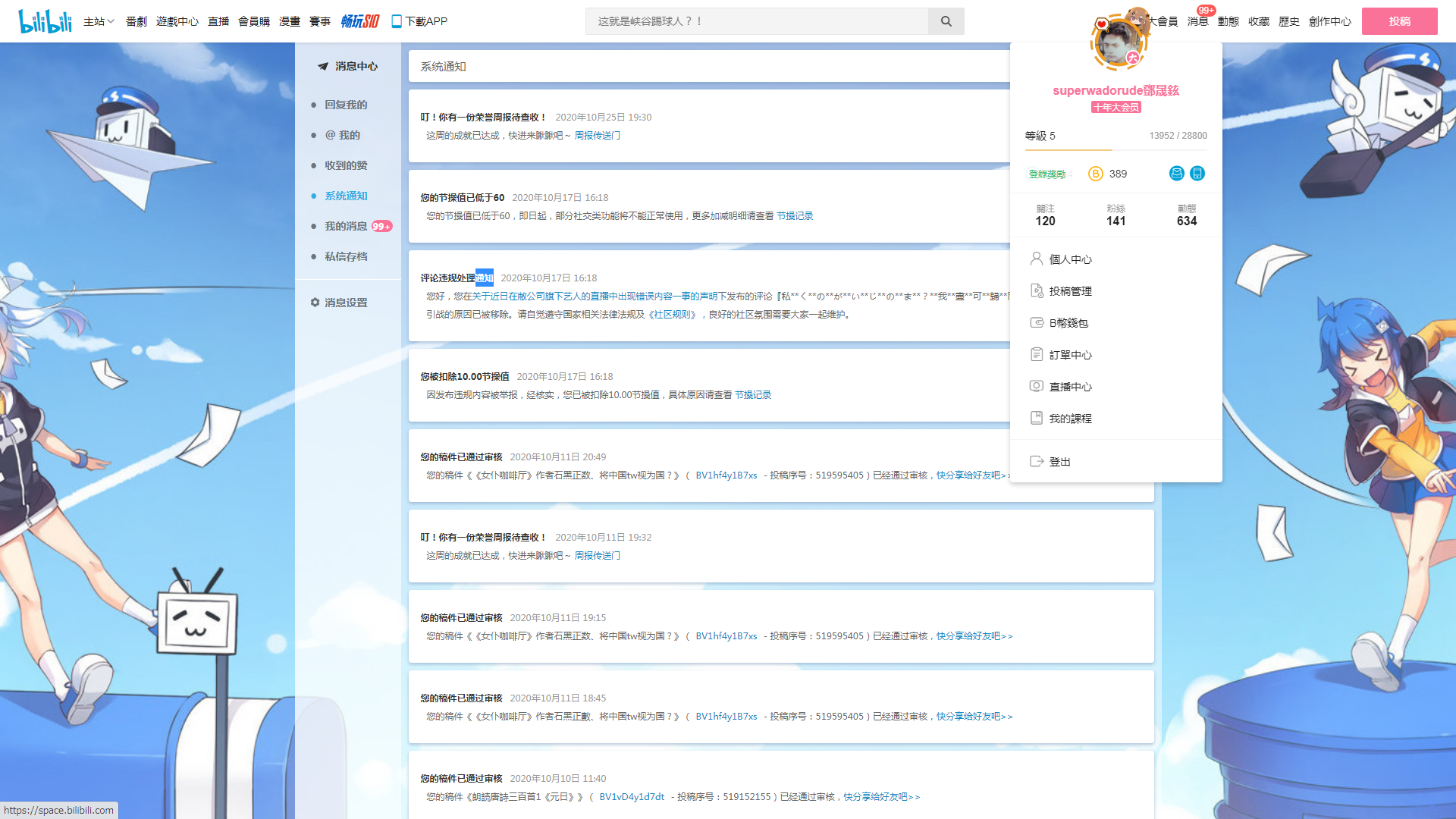Select 系统通知 in the sidebar
This screenshot has height=819, width=1456.
click(346, 196)
